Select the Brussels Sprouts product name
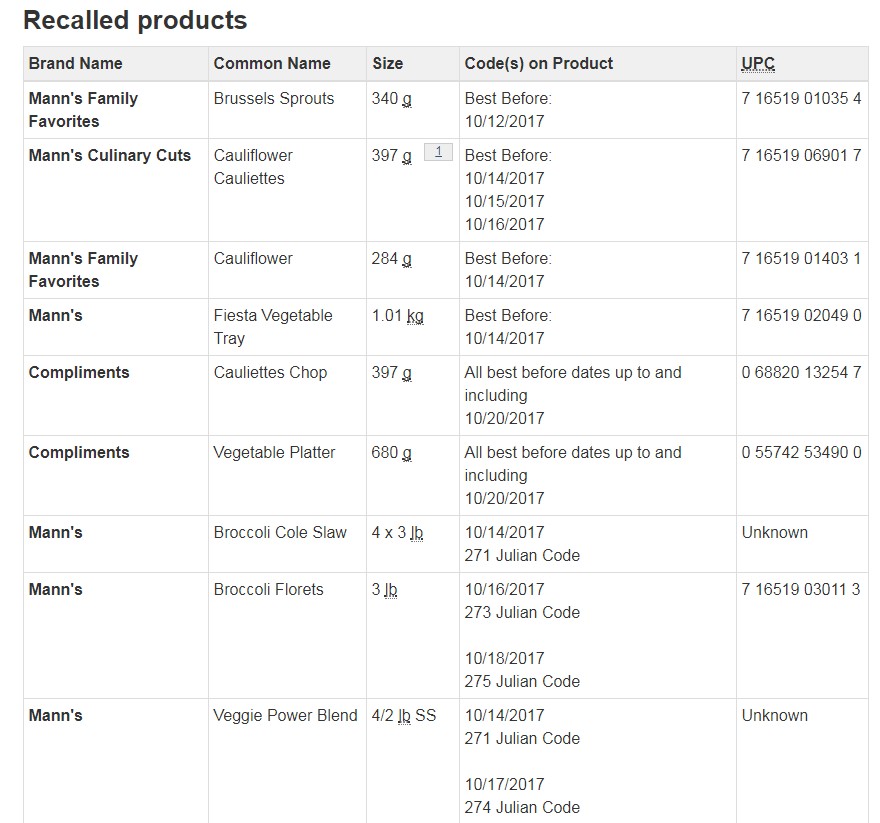Viewport: 880px width, 823px height. tap(274, 98)
